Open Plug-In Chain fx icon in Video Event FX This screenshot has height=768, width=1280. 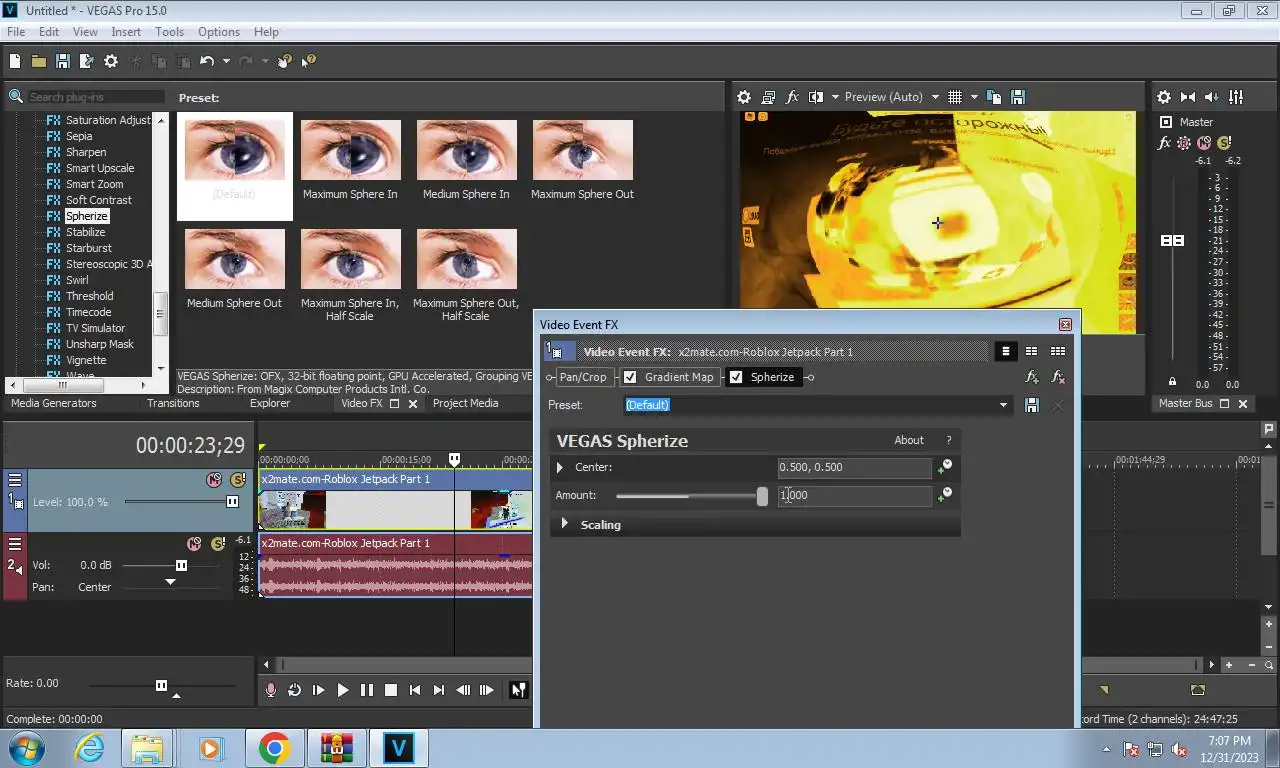point(1032,377)
